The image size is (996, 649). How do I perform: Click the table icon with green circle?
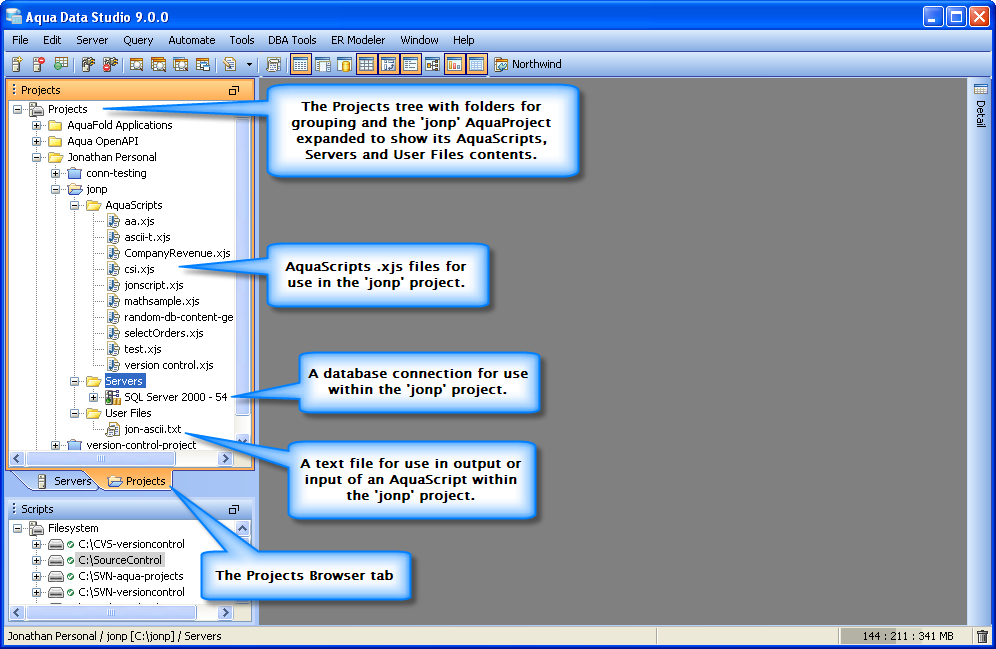61,64
